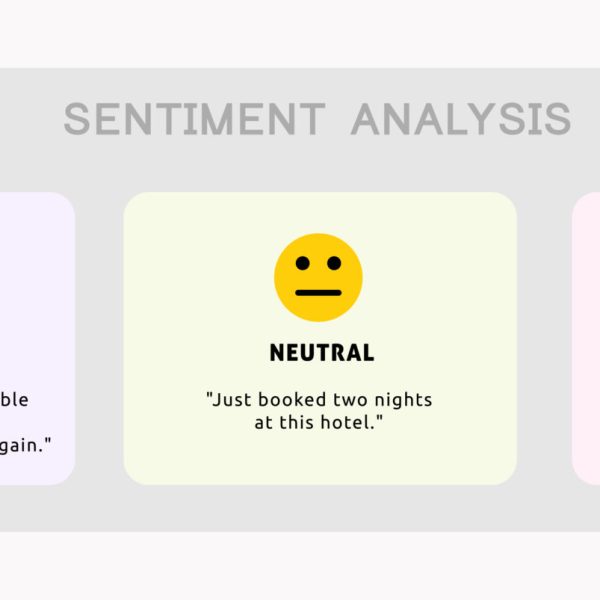Click the letter S starting SENTIMENT heading
Viewport: 600px width, 600px height.
pos(76,119)
